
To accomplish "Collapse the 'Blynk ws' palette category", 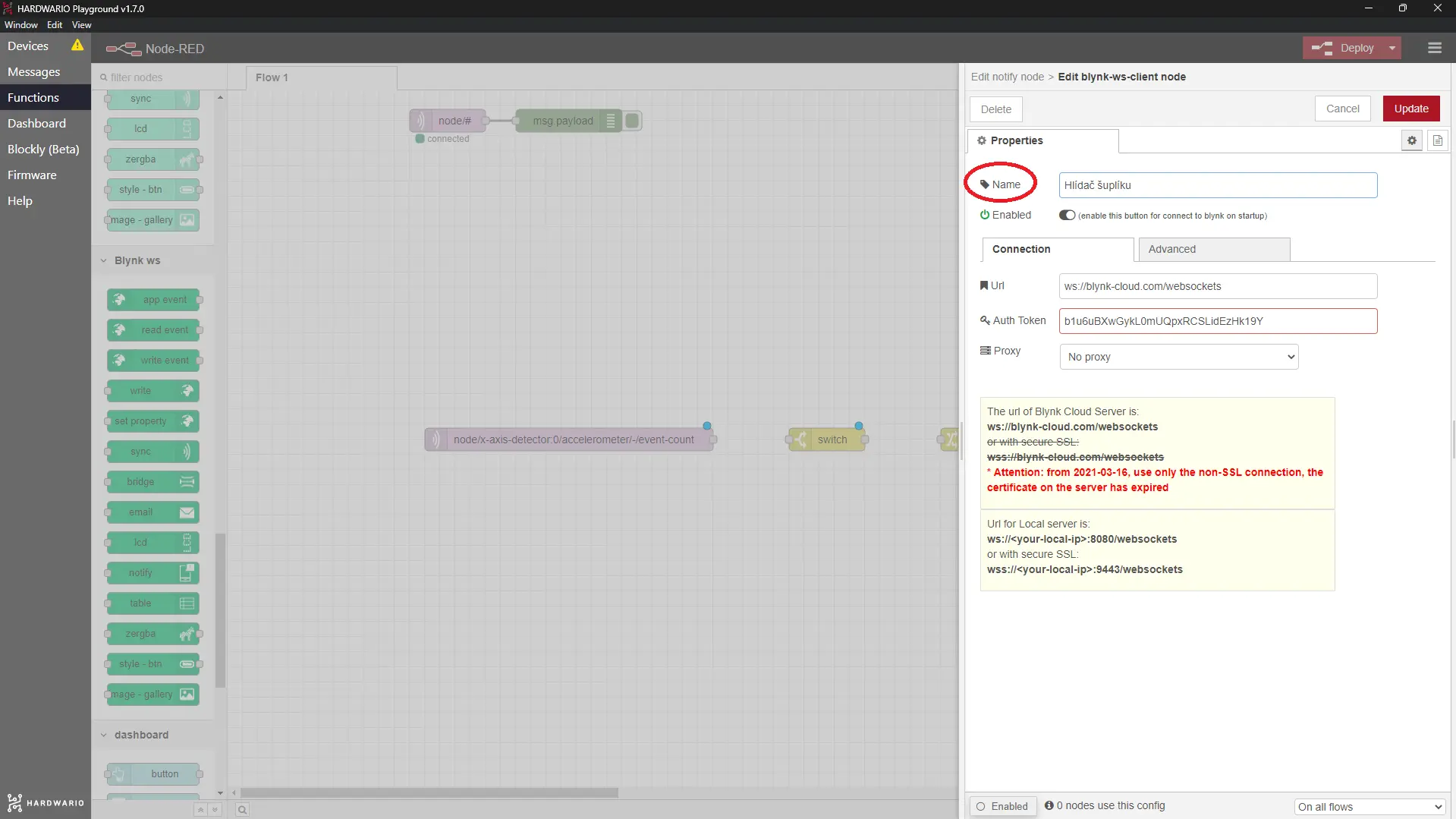I will [x=137, y=260].
